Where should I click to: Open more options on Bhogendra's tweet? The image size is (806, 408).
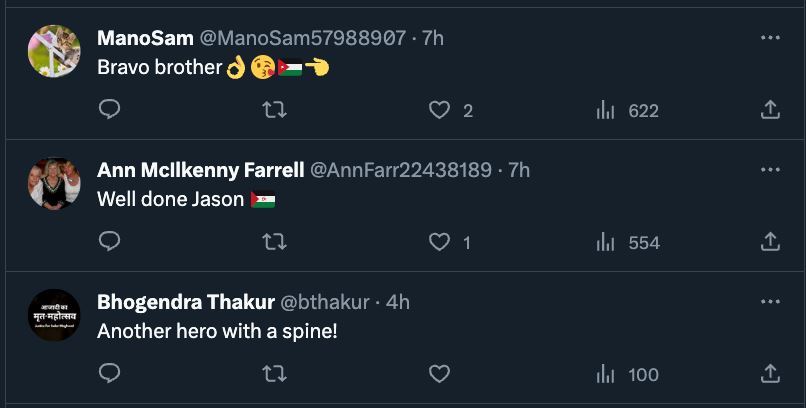pyautogui.click(x=770, y=302)
